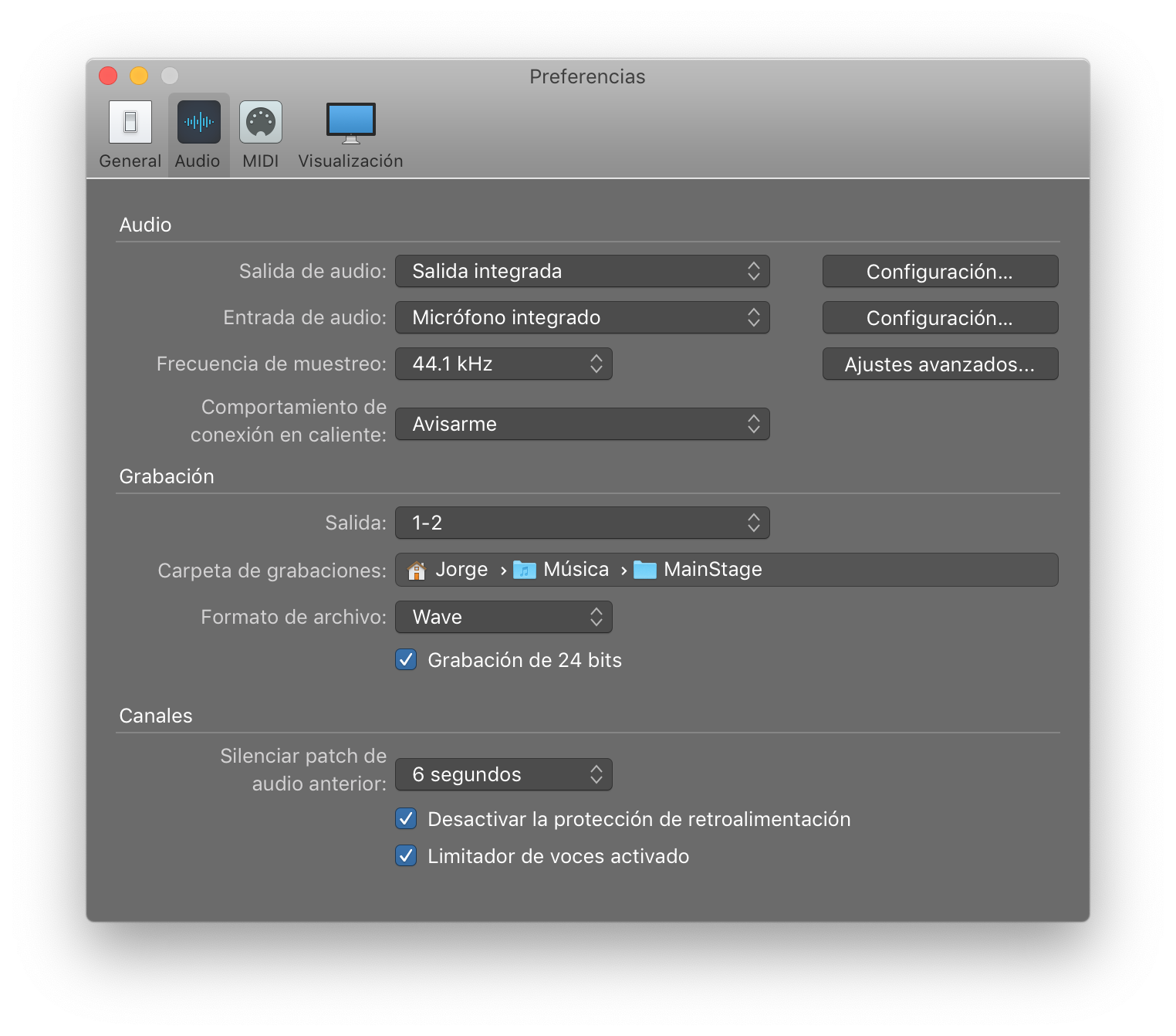
Task: Click the Grabación de 24 bits label
Action: [525, 660]
